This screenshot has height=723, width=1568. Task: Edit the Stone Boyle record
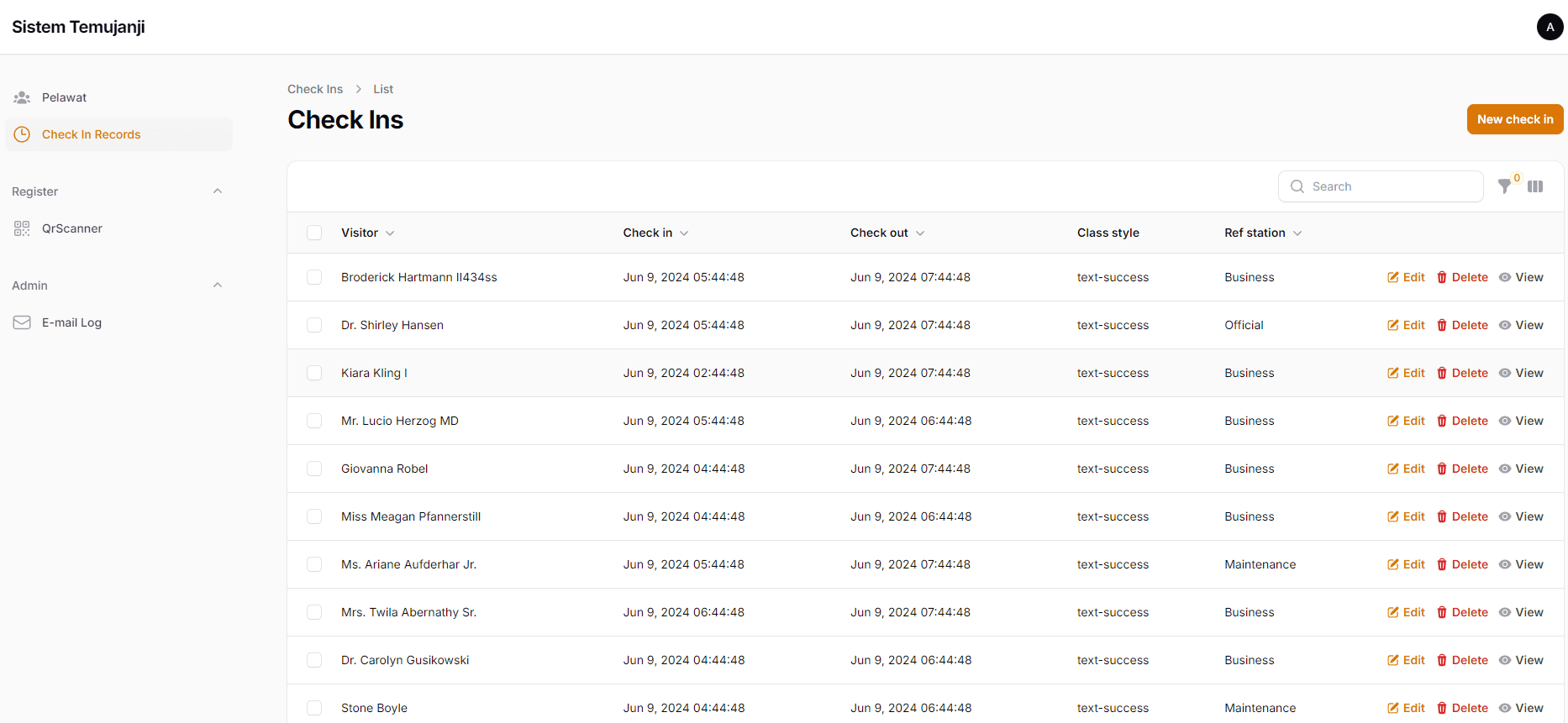[x=1406, y=708]
